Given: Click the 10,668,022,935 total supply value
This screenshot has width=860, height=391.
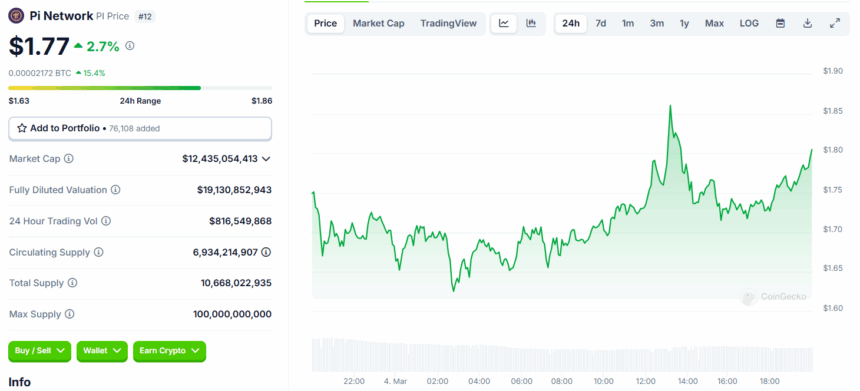Looking at the screenshot, I should coord(236,284).
